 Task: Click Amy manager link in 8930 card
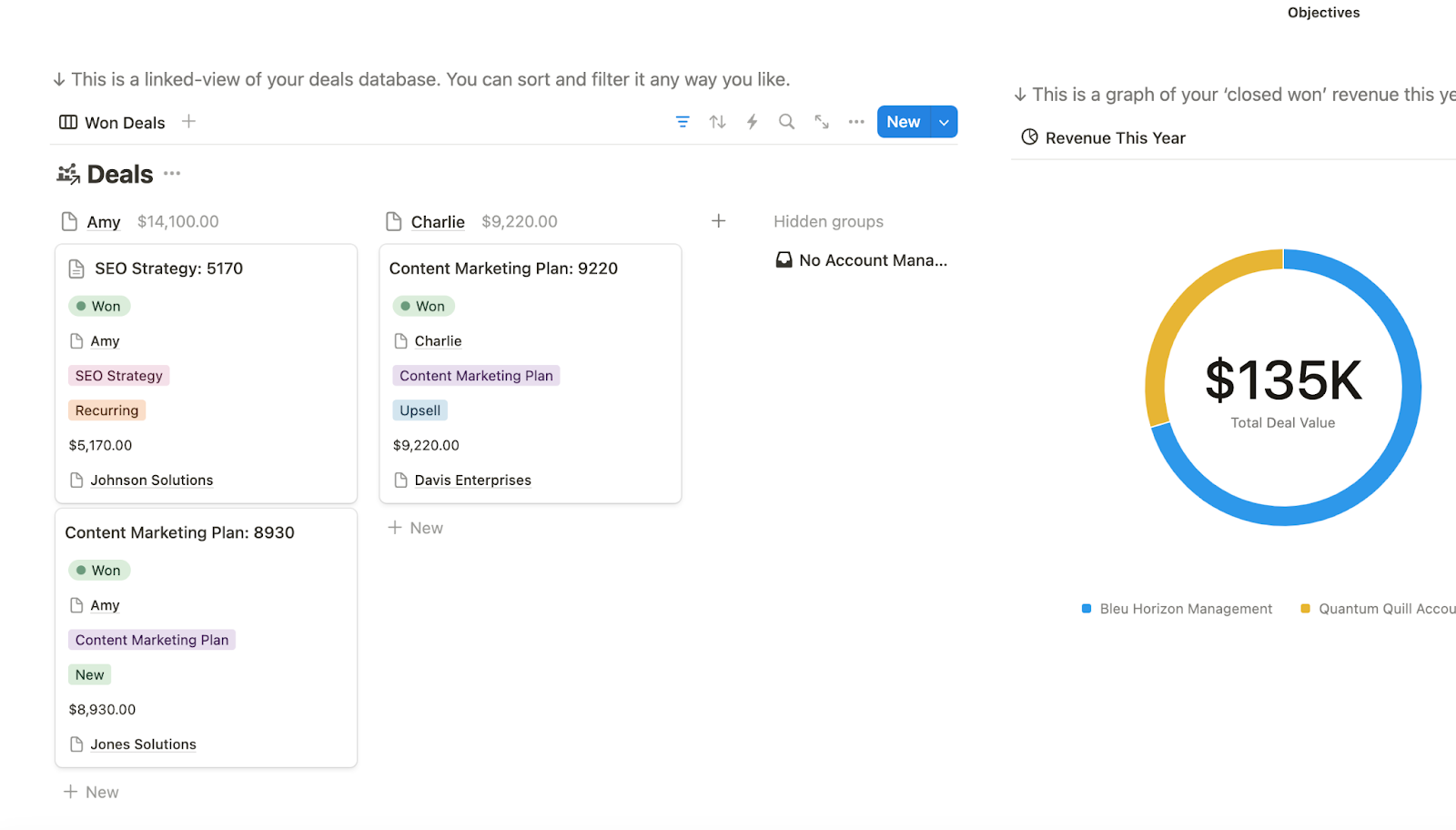pos(105,605)
